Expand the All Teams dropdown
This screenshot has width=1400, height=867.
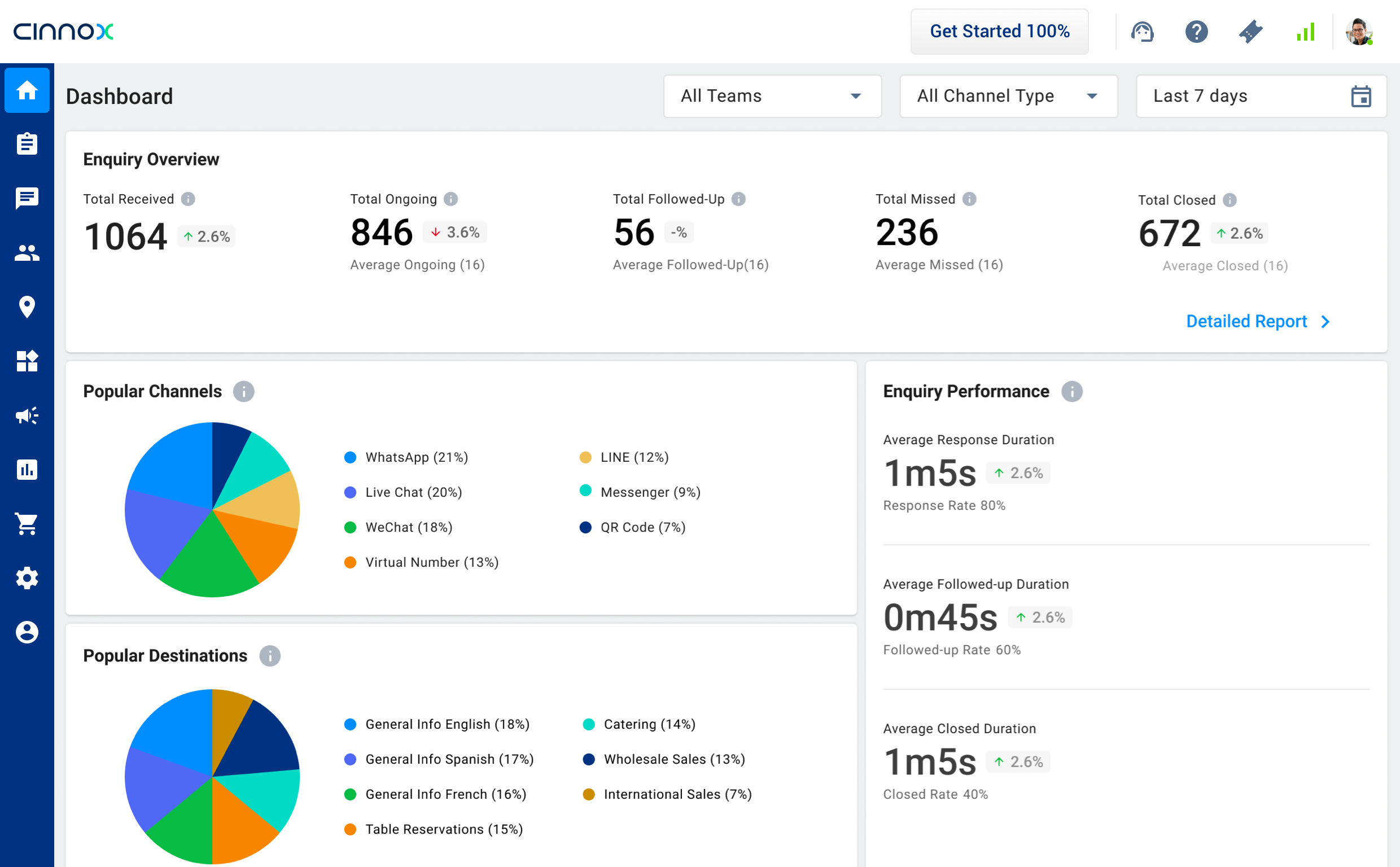pos(772,97)
